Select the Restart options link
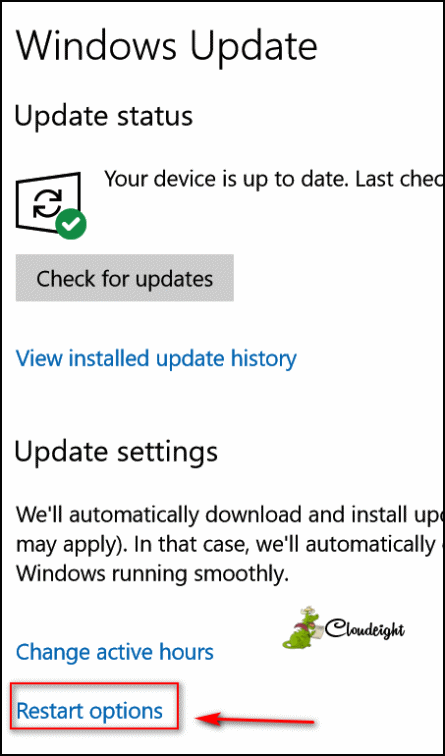The image size is (445, 756). [90, 711]
